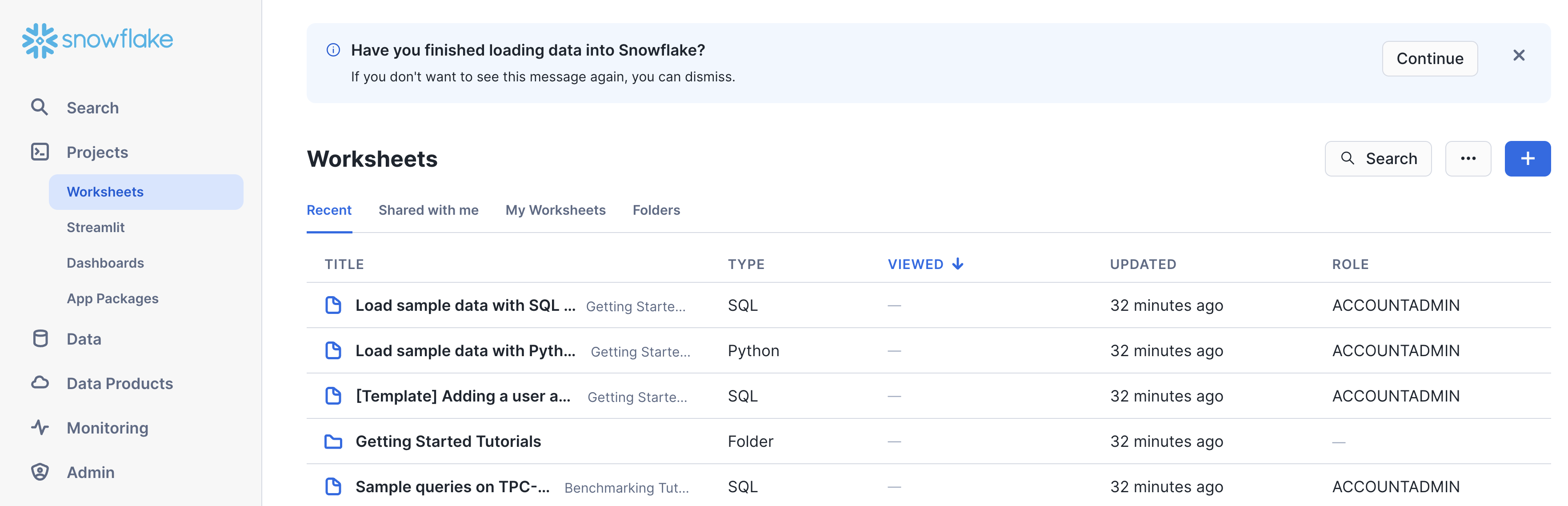Screen dimensions: 1568x506
Task: Click the worksheet icon for Sample queries on TPC
Action: pos(333,486)
